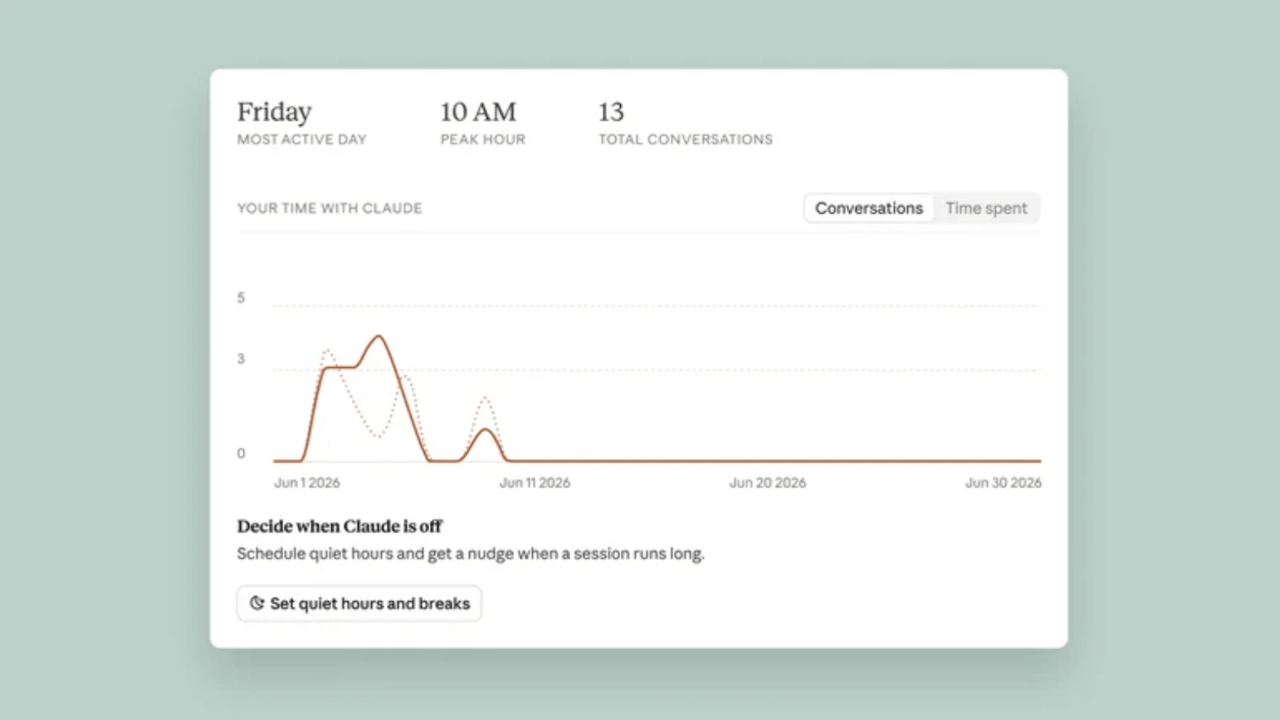Image resolution: width=1280 pixels, height=720 pixels.
Task: Click the tallest peak of the solid chart line
Action: pos(378,337)
